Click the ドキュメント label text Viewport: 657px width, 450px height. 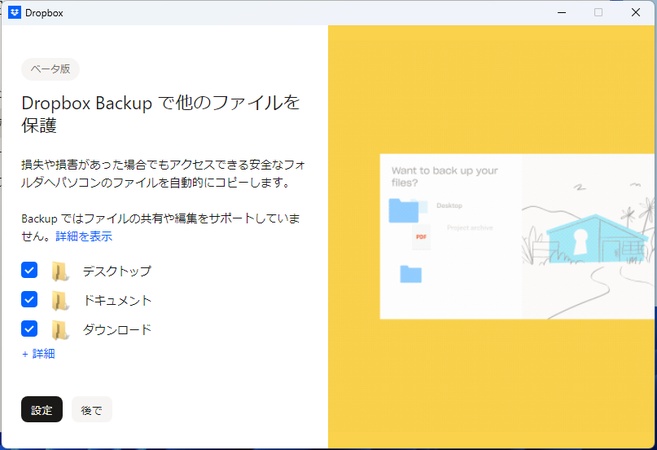(117, 300)
